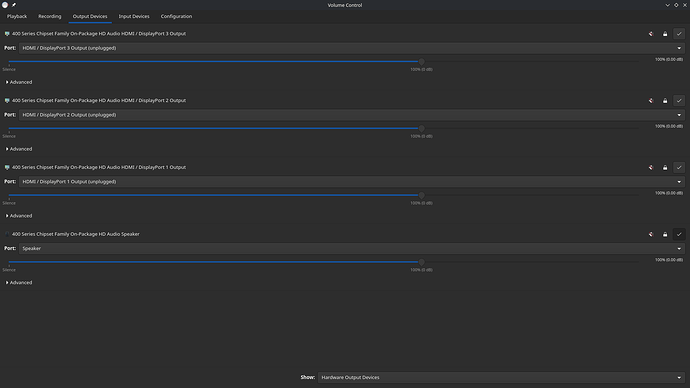This screenshot has height=388, width=690.
Task: Lock channels for DisplayPort 2 Output
Action: click(x=665, y=101)
